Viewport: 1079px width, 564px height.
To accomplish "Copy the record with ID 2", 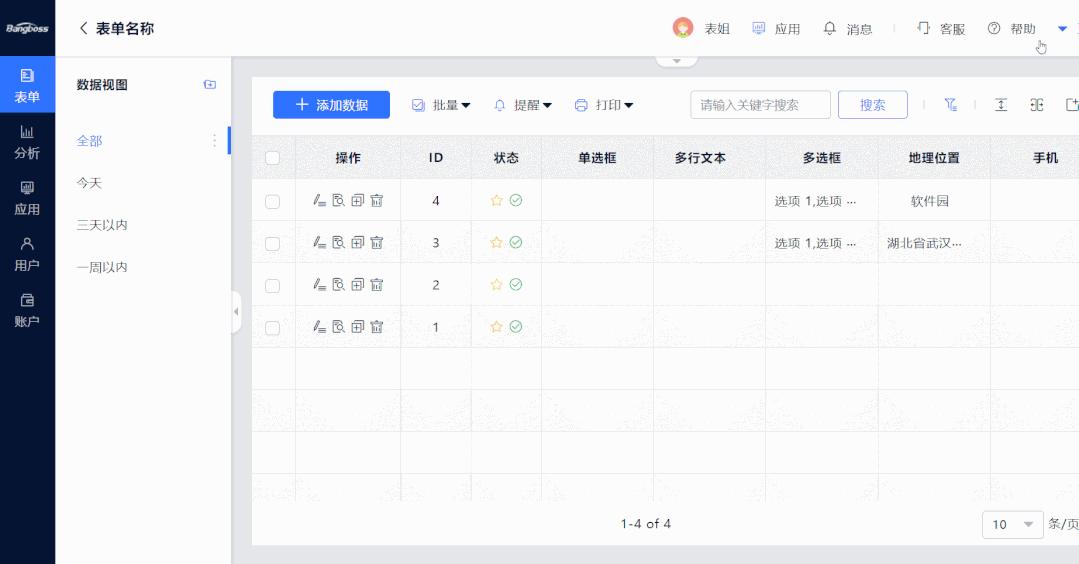I will tap(357, 285).
